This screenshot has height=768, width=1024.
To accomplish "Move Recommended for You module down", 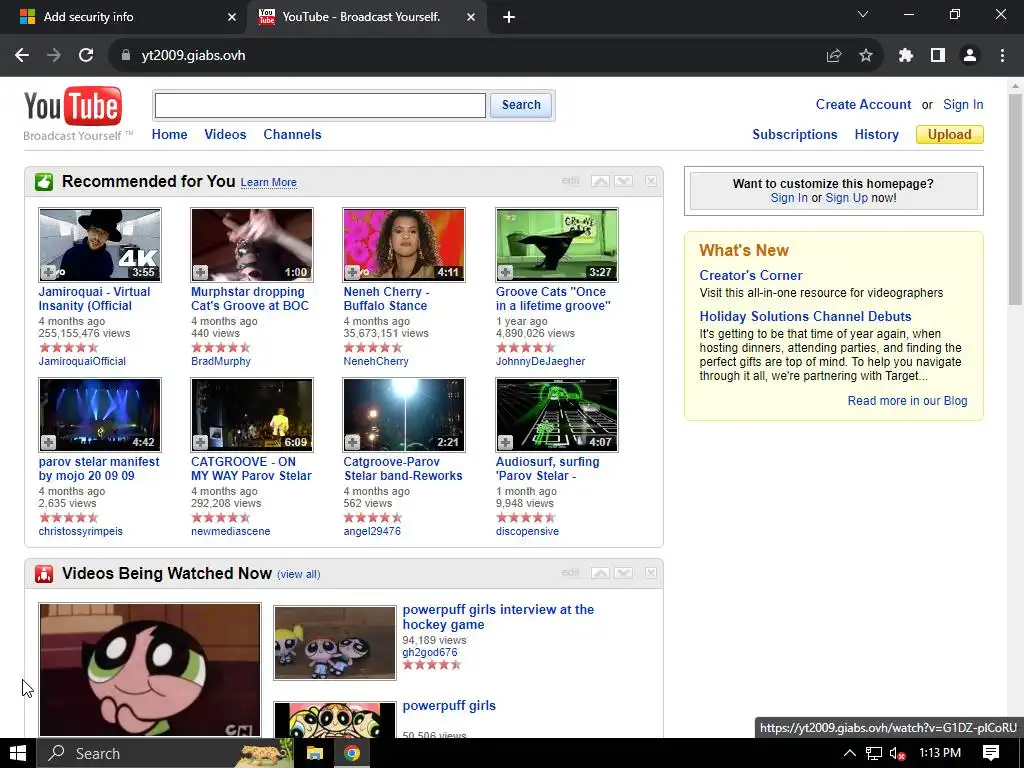I will coord(624,181).
